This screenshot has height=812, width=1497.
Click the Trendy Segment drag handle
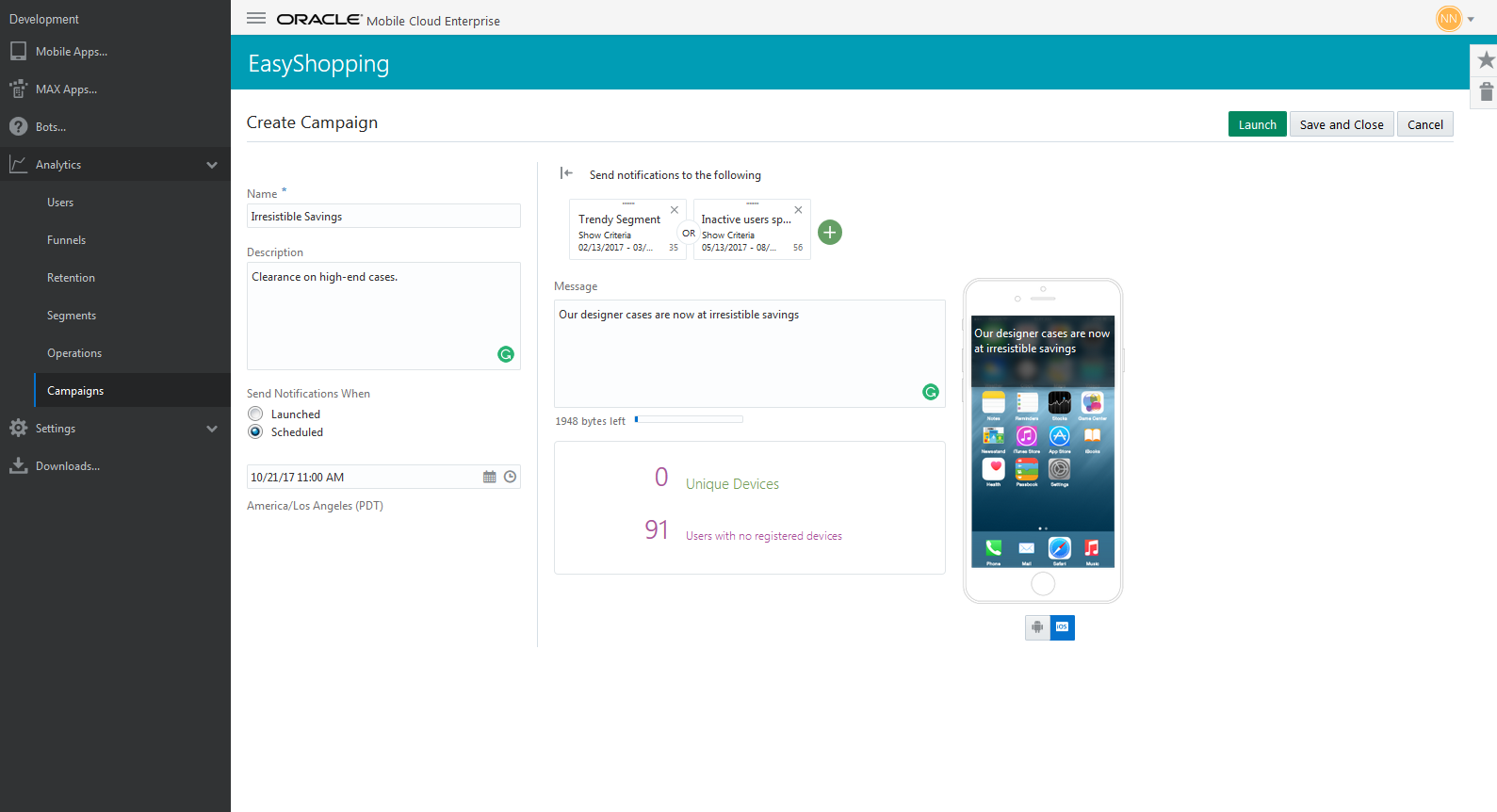(628, 203)
